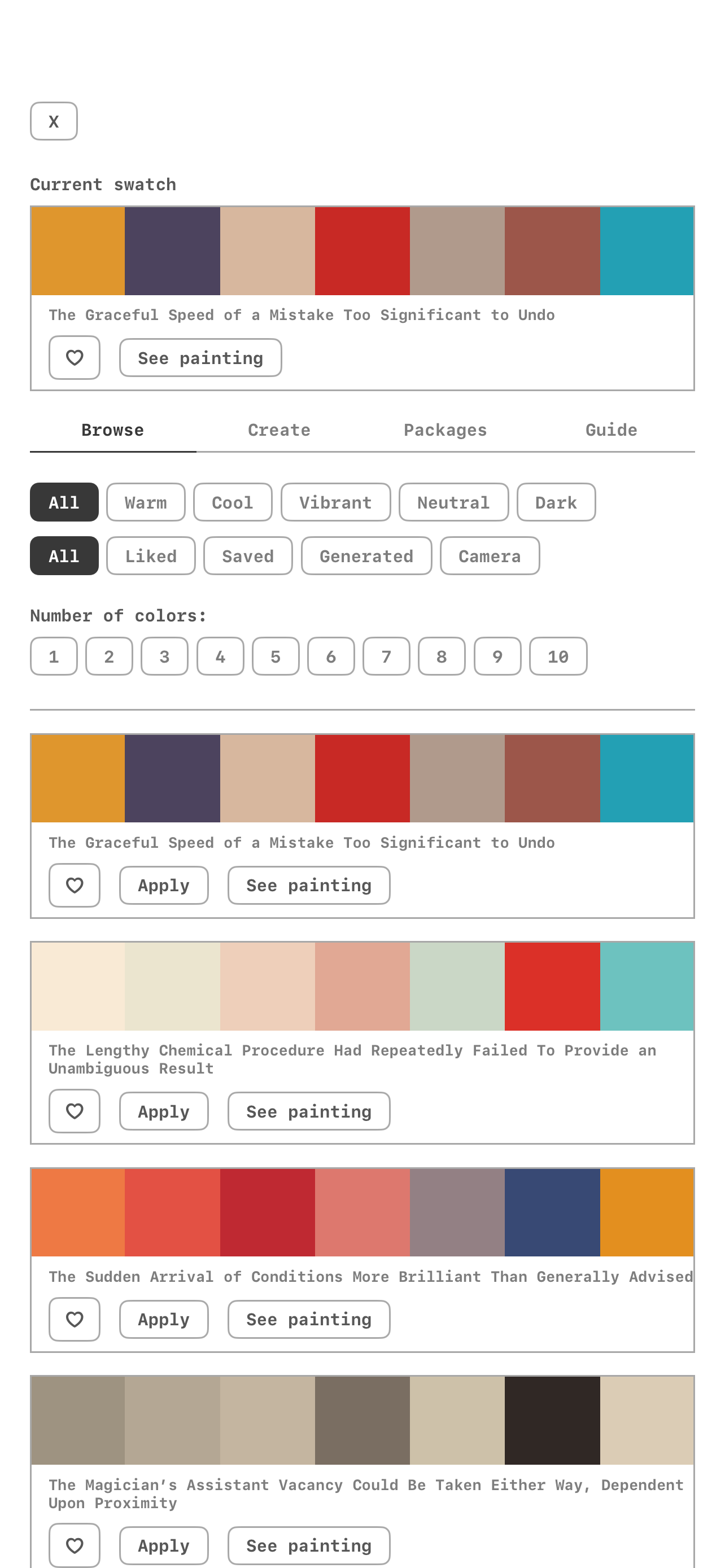Image resolution: width=725 pixels, height=1568 pixels.
Task: Enable the Warm color filter
Action: [146, 502]
